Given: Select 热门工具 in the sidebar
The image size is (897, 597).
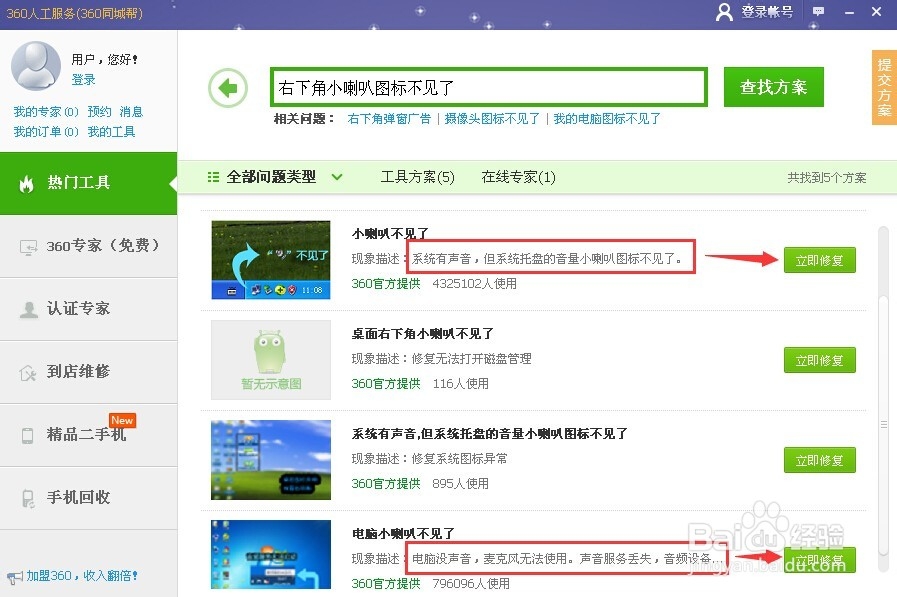Looking at the screenshot, I should pyautogui.click(x=89, y=184).
